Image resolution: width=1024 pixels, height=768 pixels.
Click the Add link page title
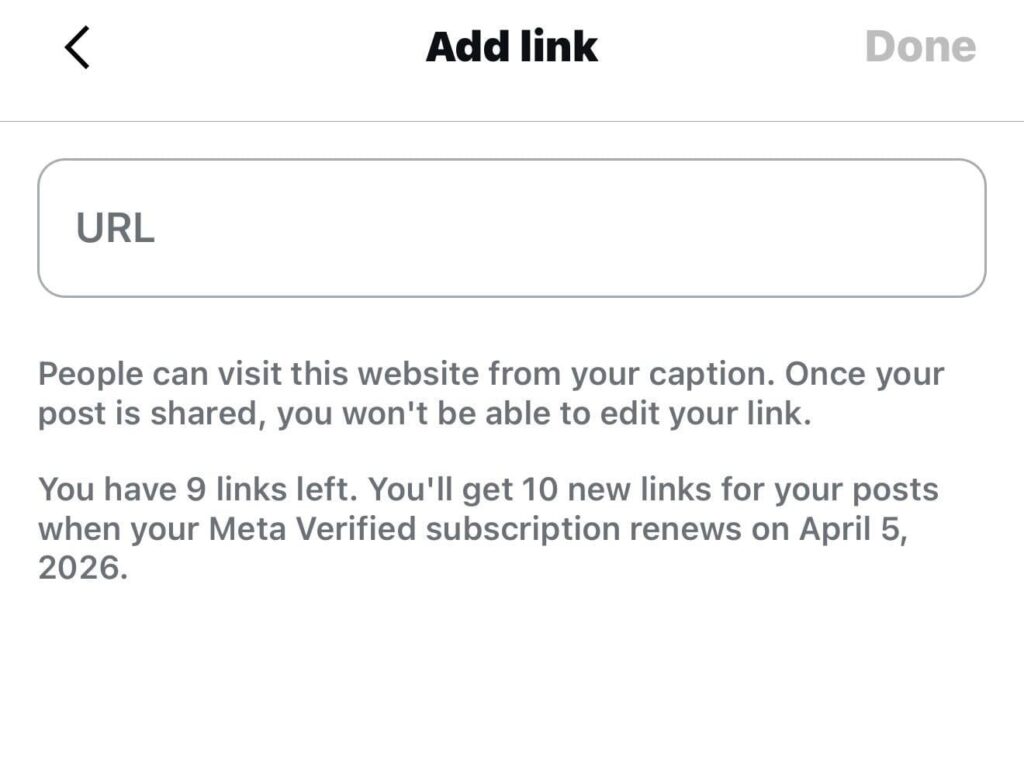511,47
